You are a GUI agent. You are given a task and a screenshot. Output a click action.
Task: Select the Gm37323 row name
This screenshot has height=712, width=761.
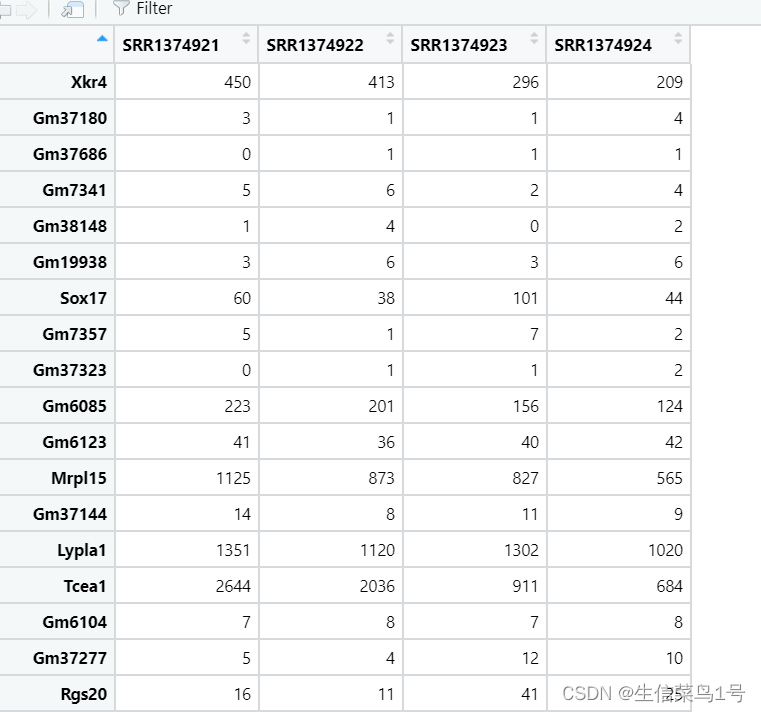pyautogui.click(x=57, y=370)
